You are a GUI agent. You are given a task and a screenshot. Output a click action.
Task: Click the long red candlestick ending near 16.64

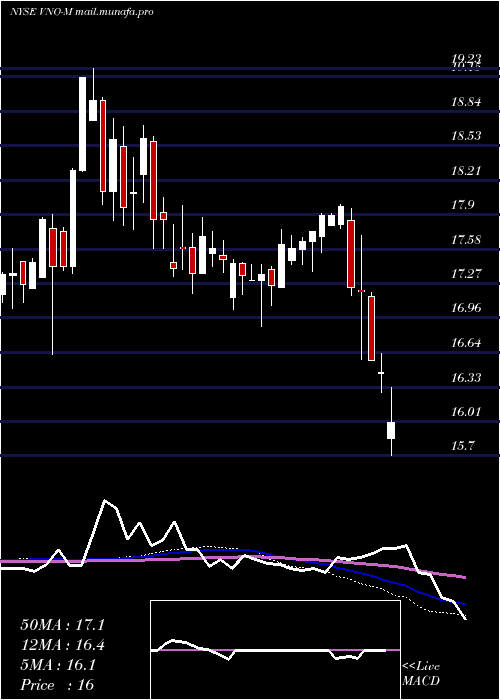[x=371, y=328]
